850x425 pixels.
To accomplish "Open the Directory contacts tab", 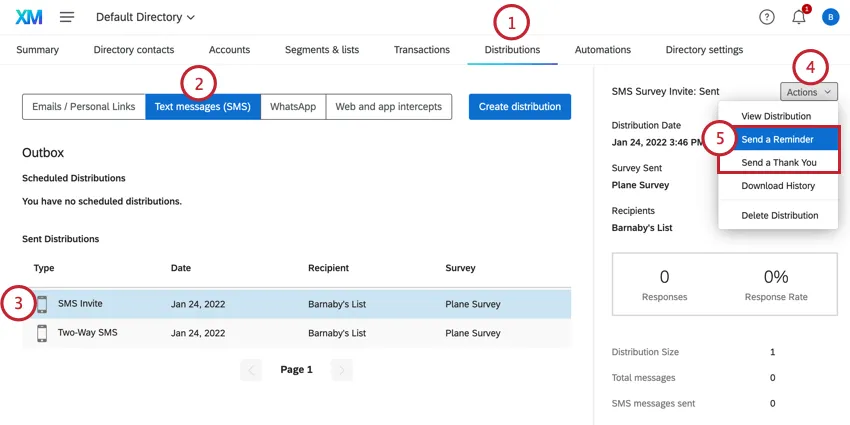I will 133,50.
